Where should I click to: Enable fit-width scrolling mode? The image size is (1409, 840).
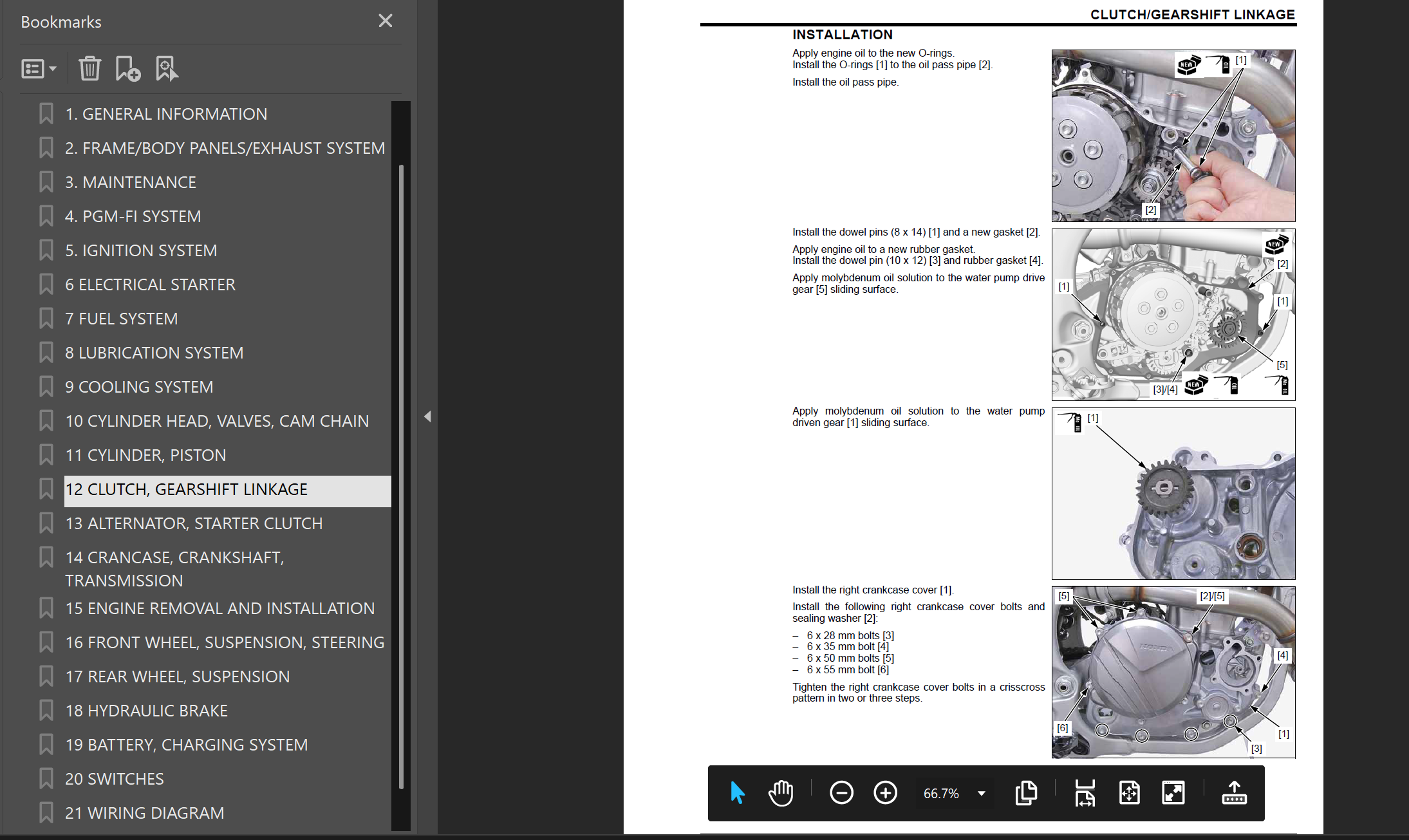pos(1085,793)
